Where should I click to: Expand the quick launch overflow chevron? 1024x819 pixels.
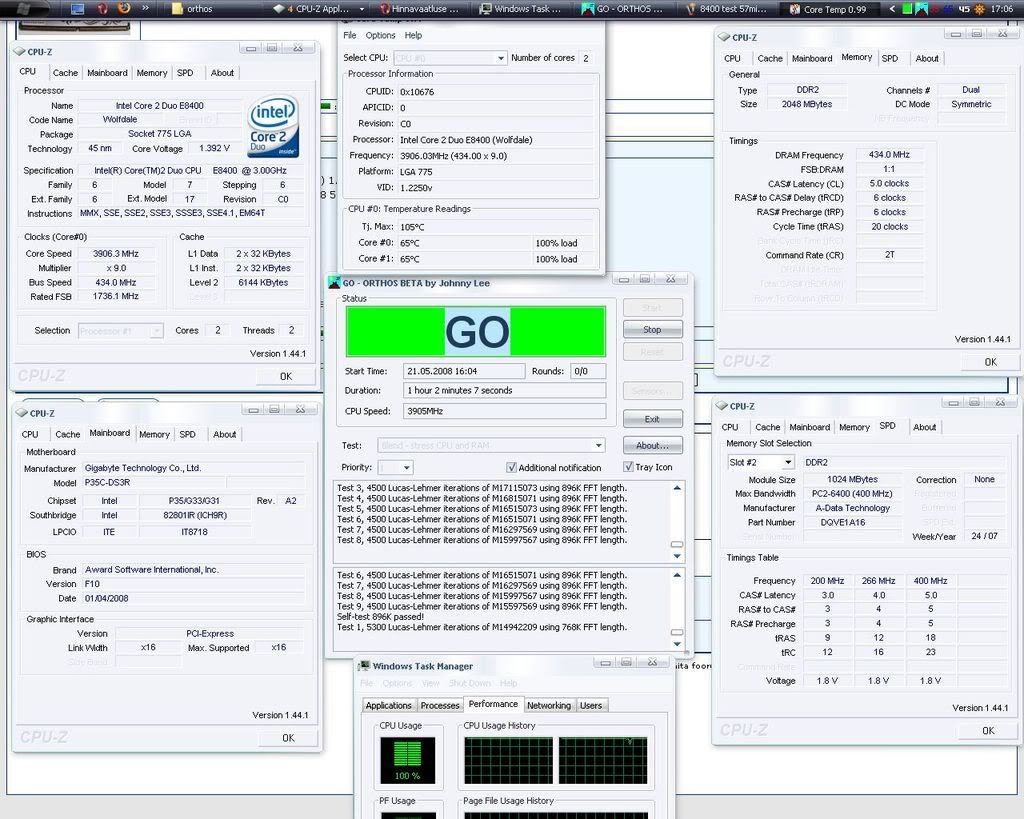[145, 8]
